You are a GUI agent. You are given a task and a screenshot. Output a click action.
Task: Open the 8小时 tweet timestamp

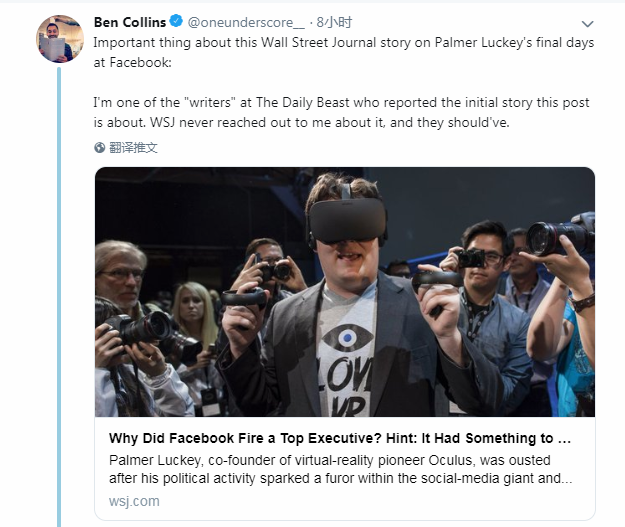click(332, 22)
